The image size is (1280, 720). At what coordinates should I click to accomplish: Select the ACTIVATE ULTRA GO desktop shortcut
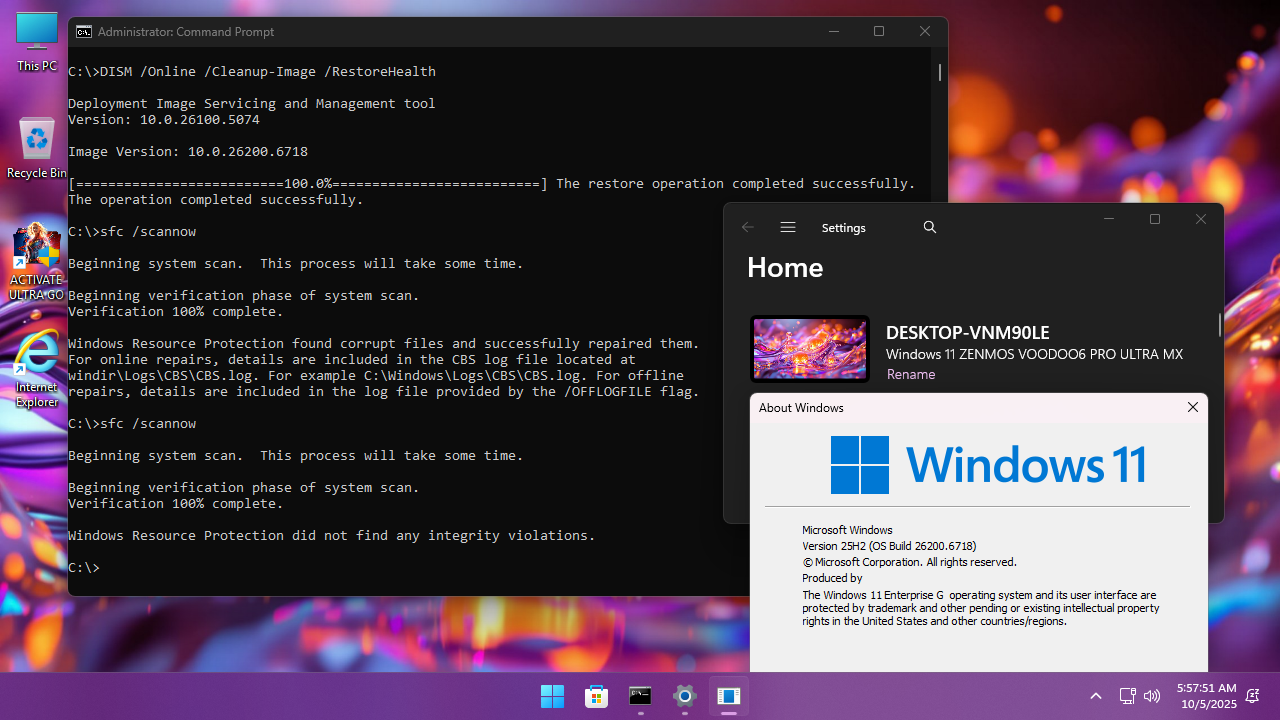[x=37, y=263]
